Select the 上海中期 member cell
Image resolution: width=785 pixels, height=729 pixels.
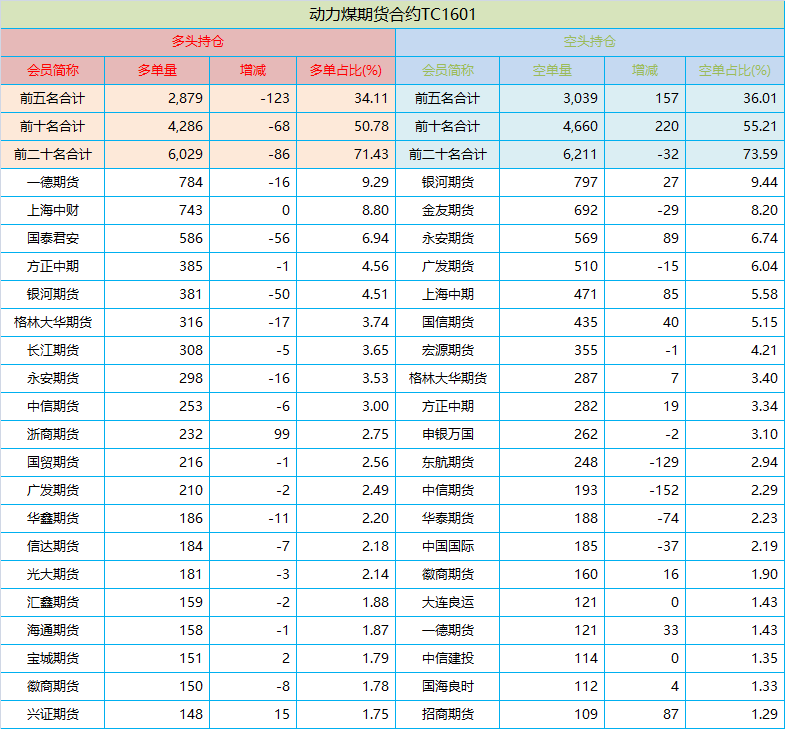click(448, 294)
